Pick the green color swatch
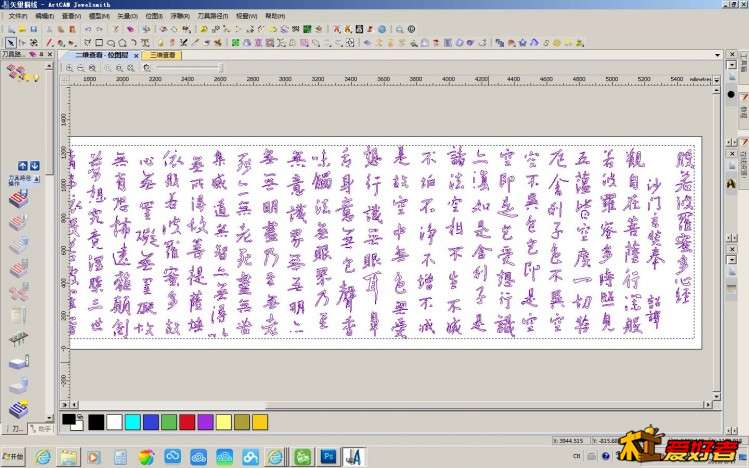749x468 pixels. click(x=169, y=422)
